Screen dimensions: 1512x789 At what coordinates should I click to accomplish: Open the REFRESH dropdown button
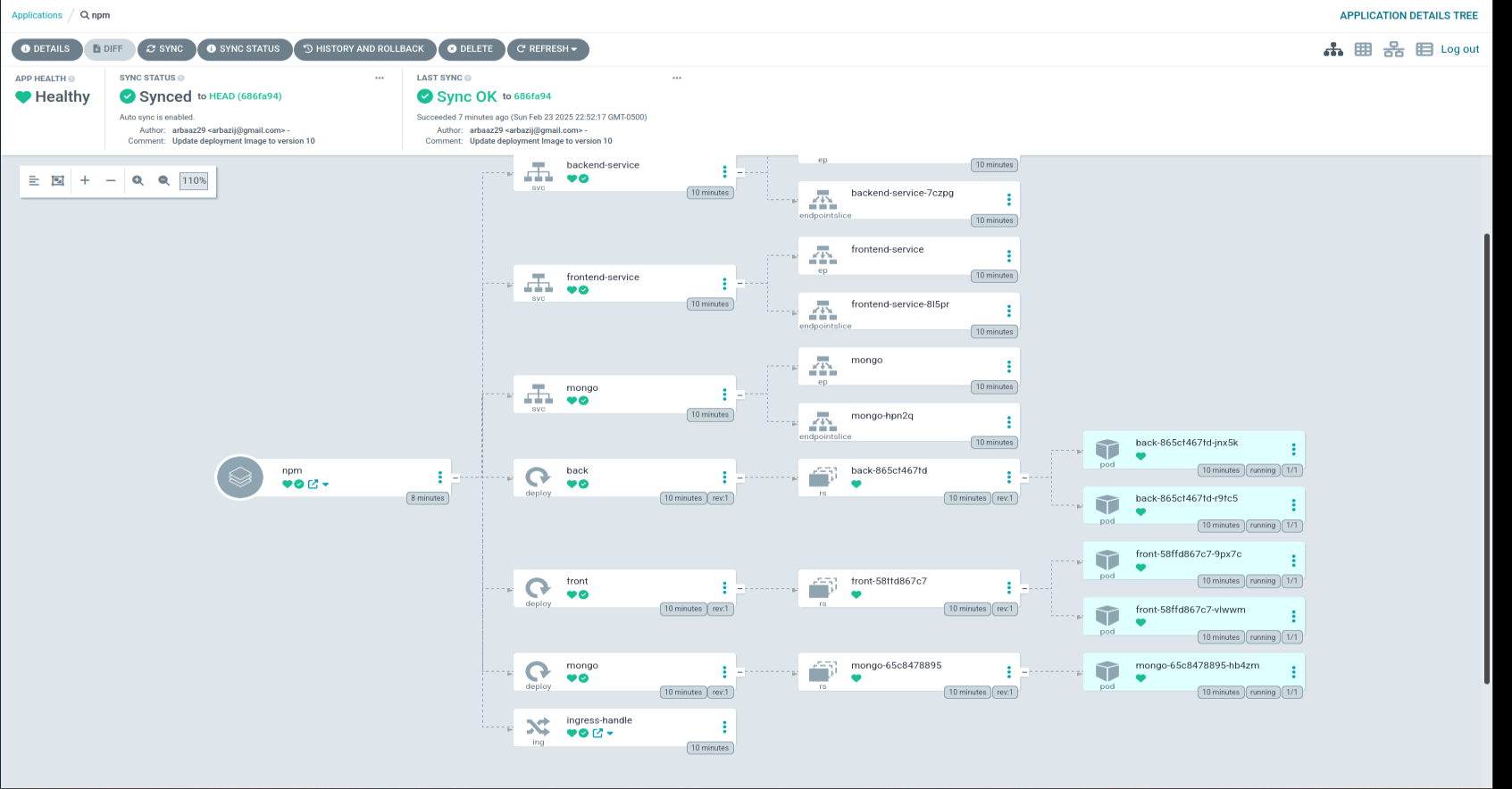coord(547,49)
